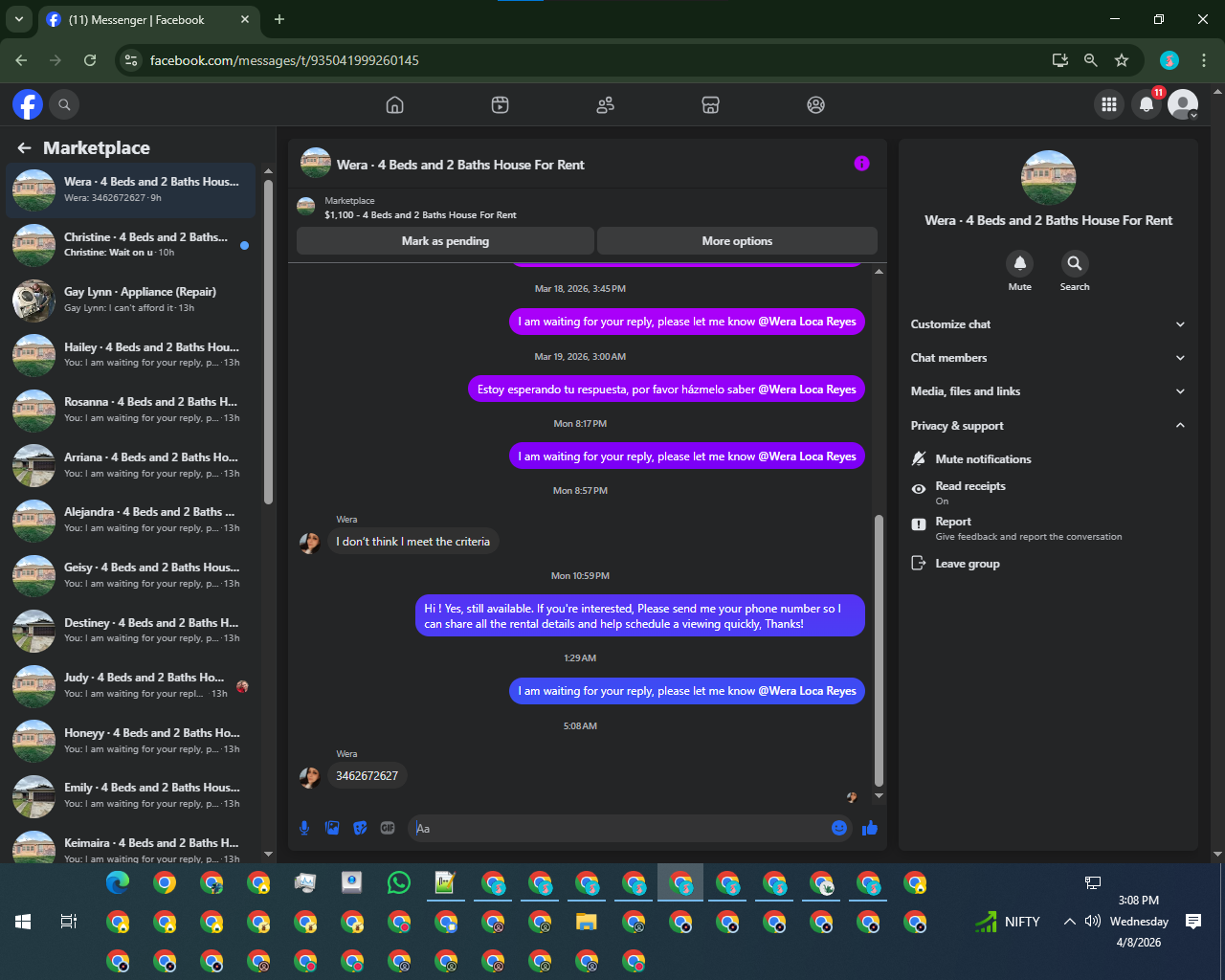Viewport: 1225px width, 980px height.
Task: Open the Reels video icon
Action: pos(500,105)
